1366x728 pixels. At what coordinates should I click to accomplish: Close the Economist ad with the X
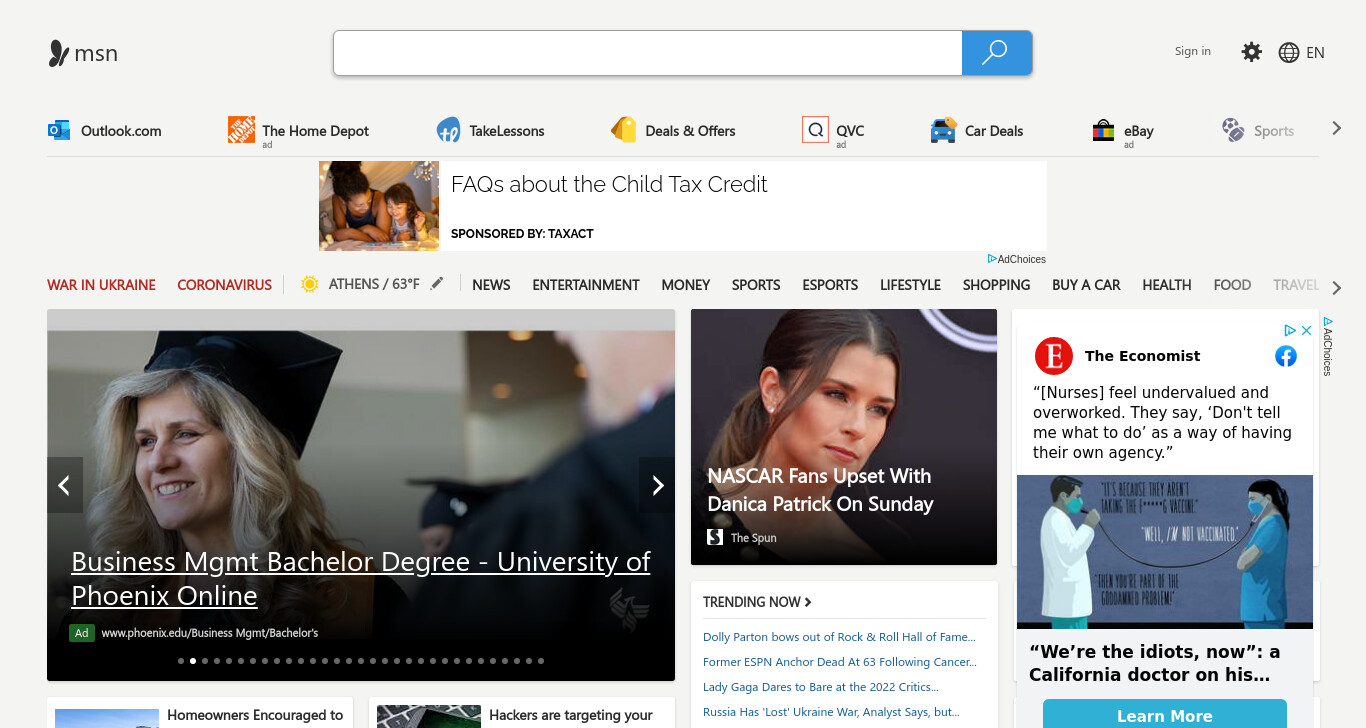pos(1306,330)
